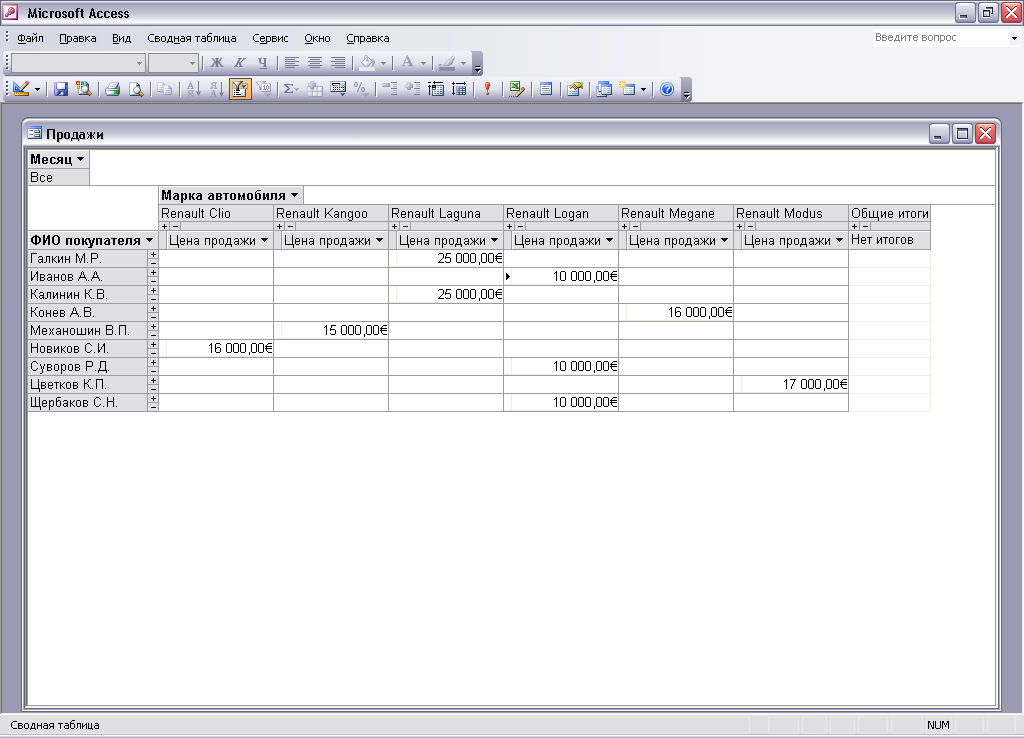Screen dimensions: 1024x738
Task: Toggle bold formatting (Ж)
Action: coord(217,63)
